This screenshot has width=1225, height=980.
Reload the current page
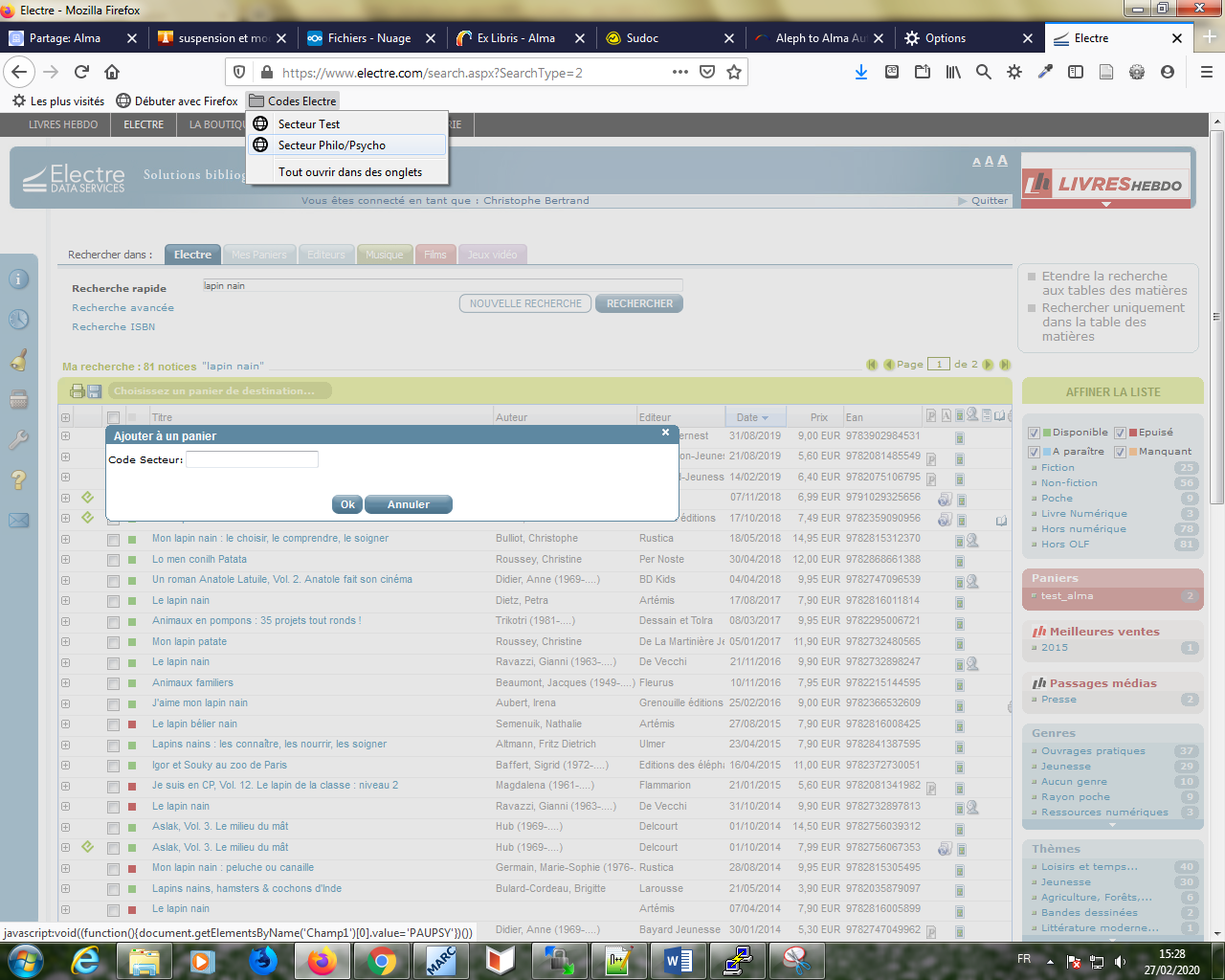pyautogui.click(x=81, y=72)
